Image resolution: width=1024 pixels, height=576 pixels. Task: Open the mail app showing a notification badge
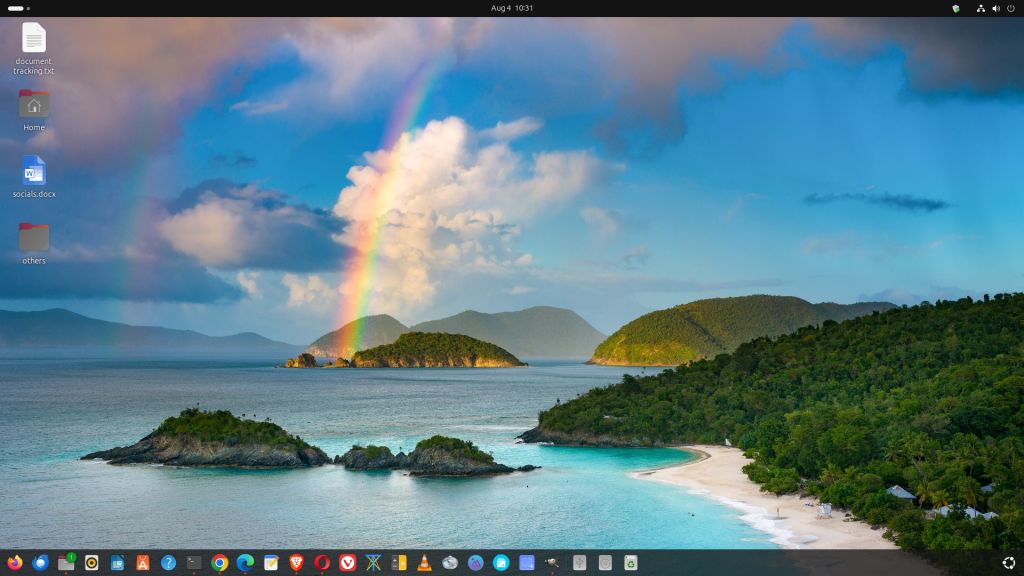[x=67, y=562]
